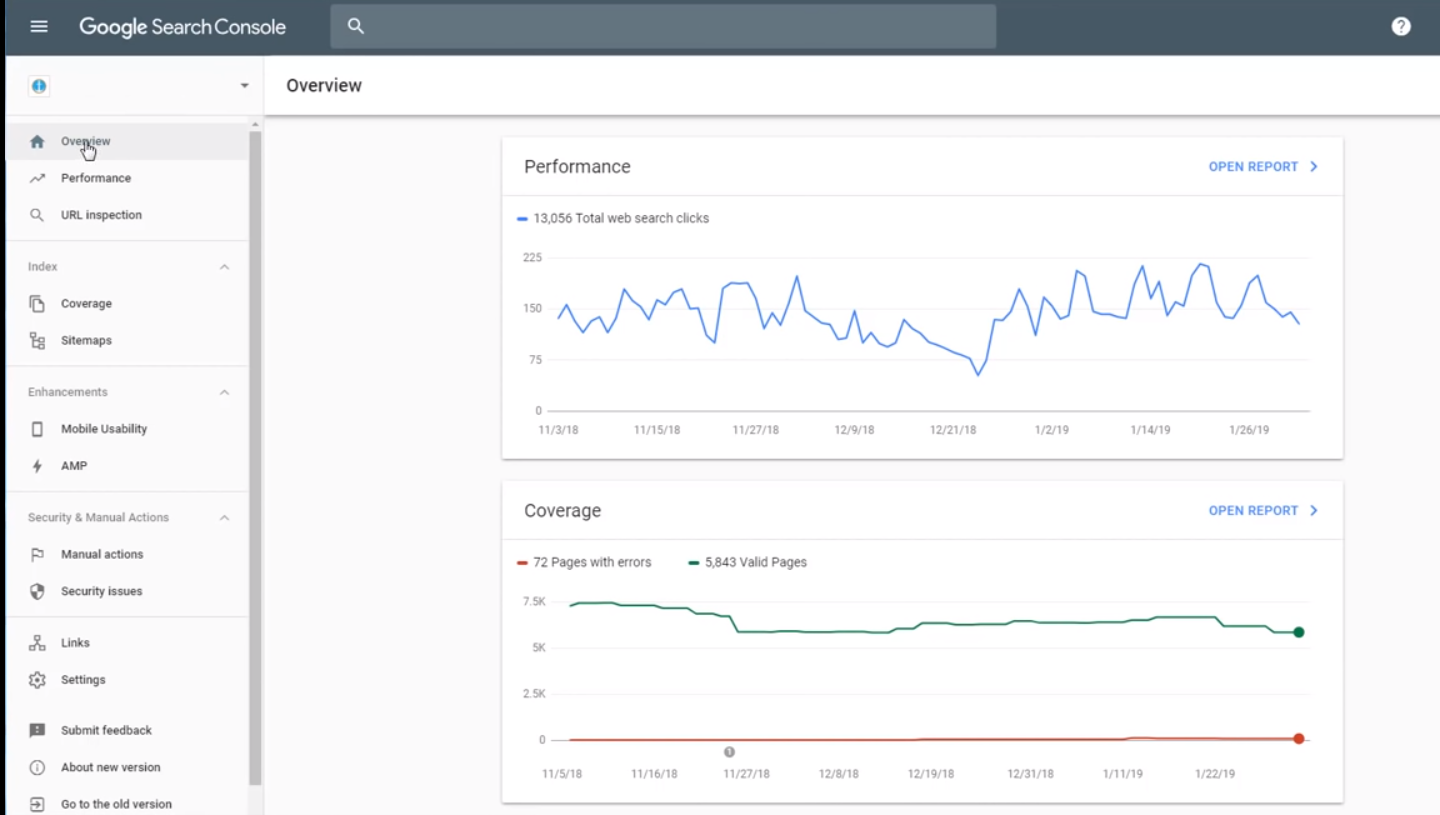
Task: Click the Google Search Console logo
Action: coord(183,27)
